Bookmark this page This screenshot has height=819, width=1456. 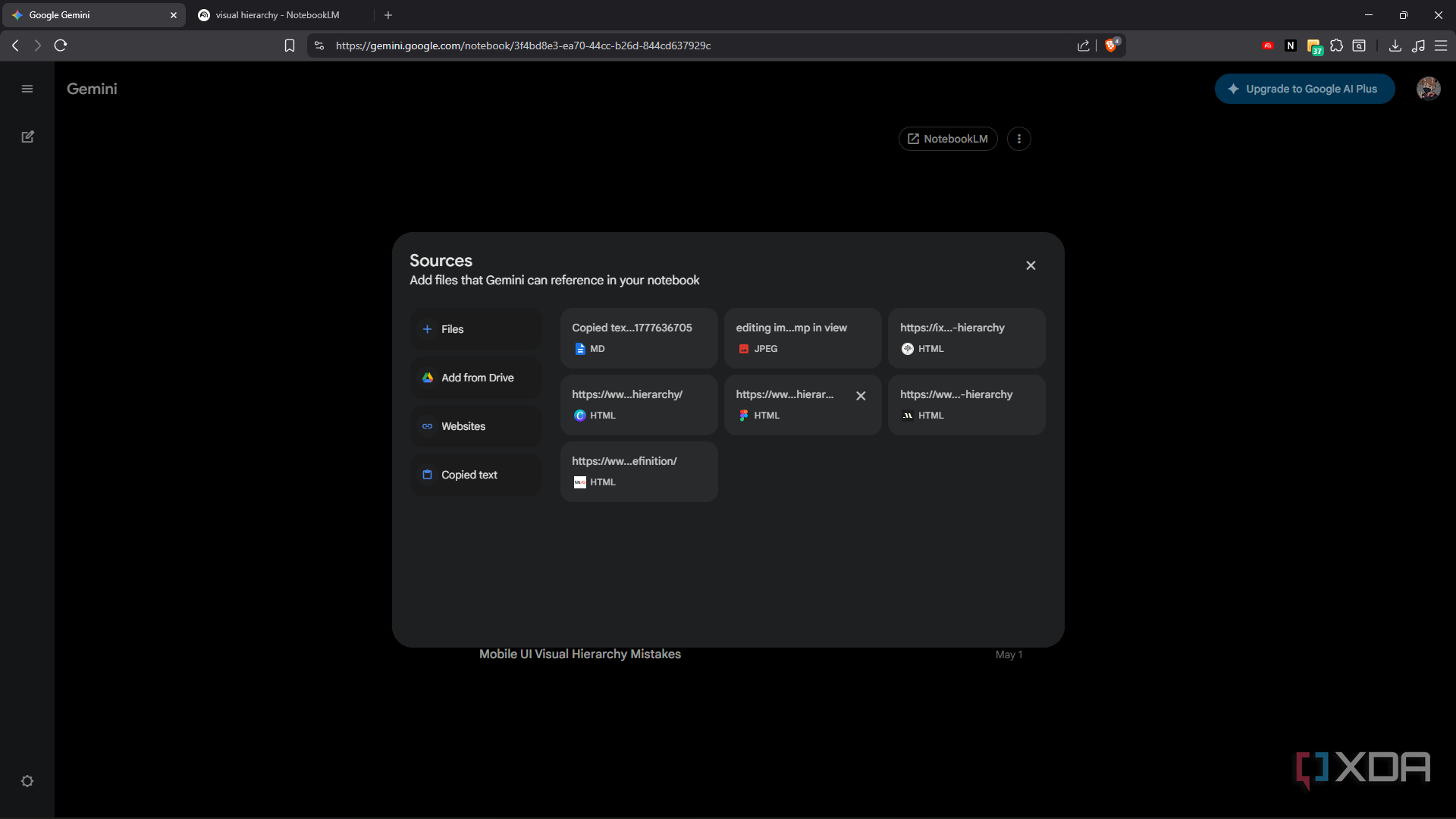[x=290, y=45]
